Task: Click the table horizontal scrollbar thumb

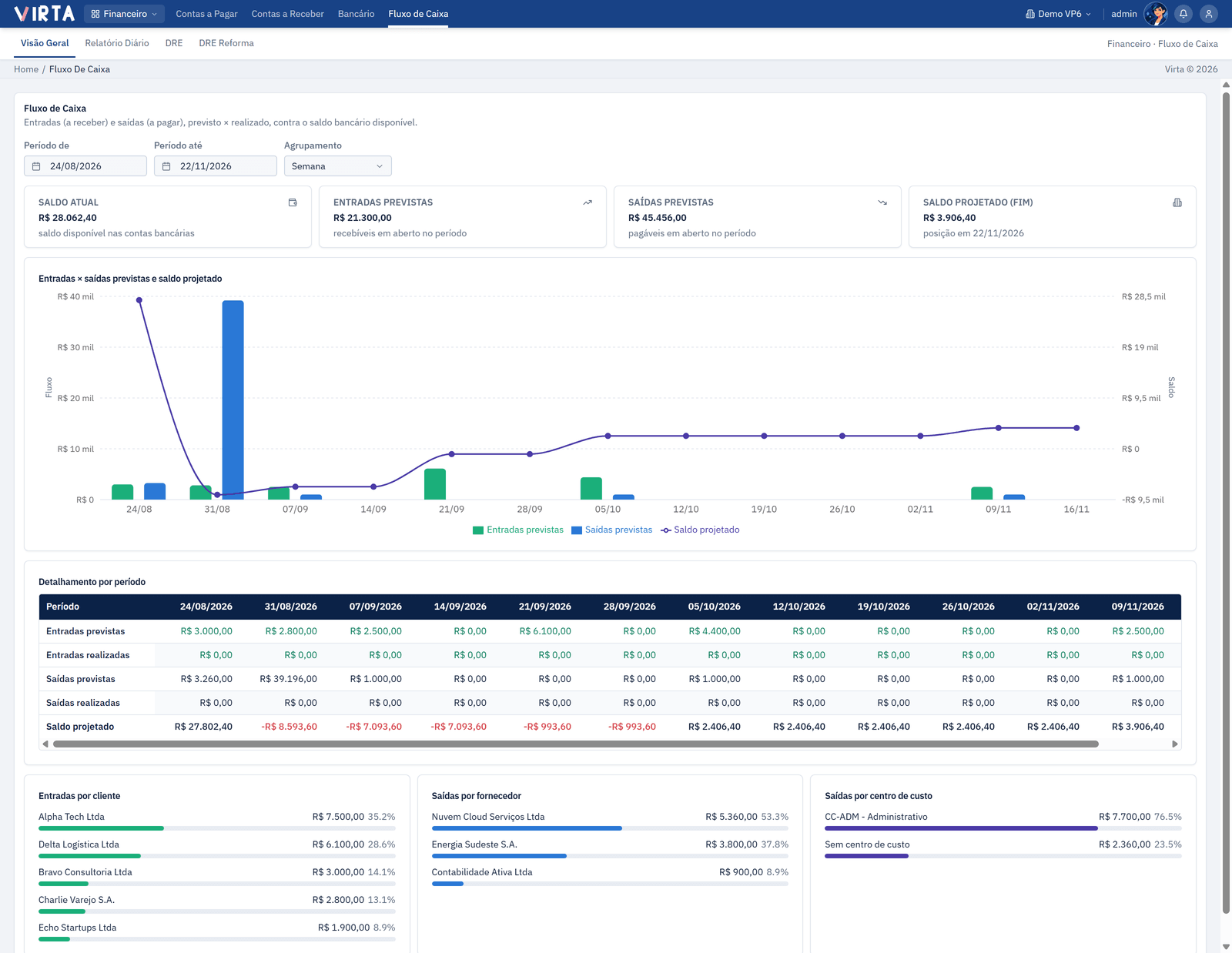Action: tap(575, 744)
